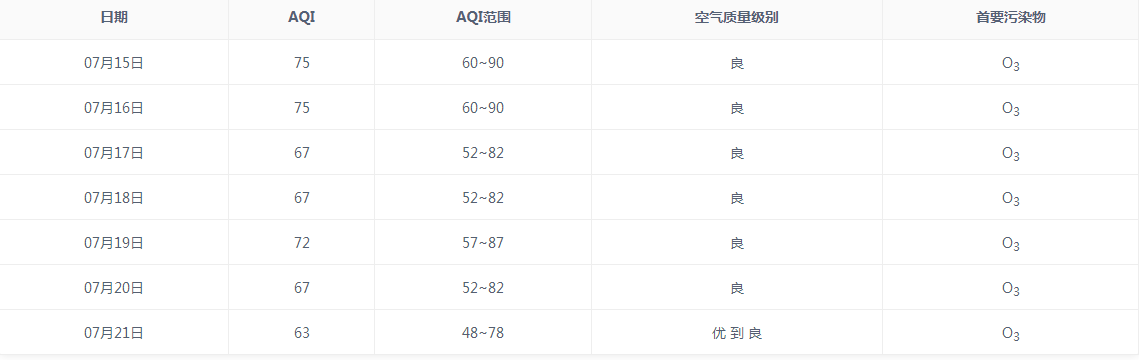Click the 07月18日 date cell
The height and width of the screenshot is (360, 1139).
(x=114, y=198)
